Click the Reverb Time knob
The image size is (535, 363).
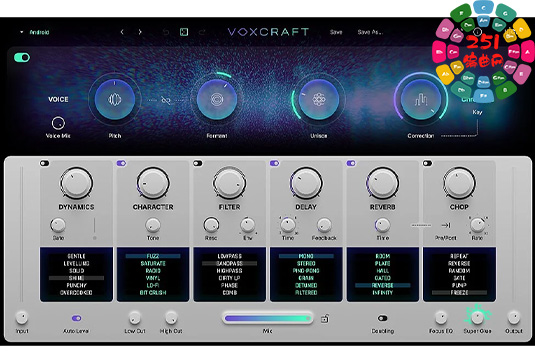(382, 225)
